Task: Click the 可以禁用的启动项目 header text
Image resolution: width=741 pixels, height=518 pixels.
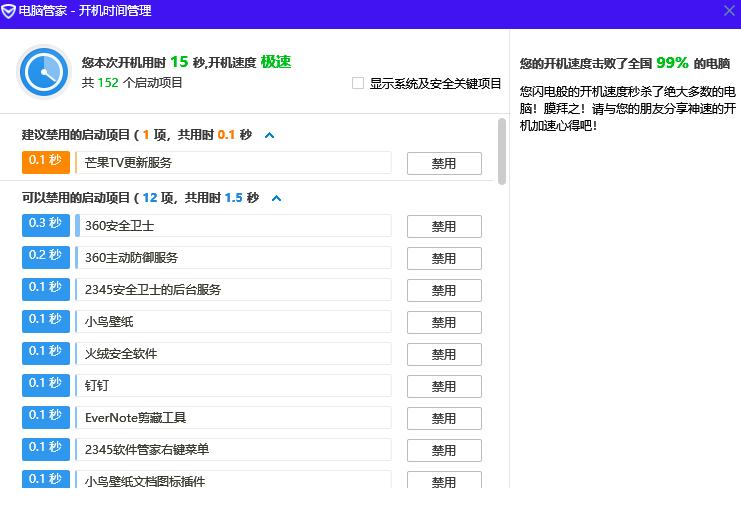Action: 76,198
